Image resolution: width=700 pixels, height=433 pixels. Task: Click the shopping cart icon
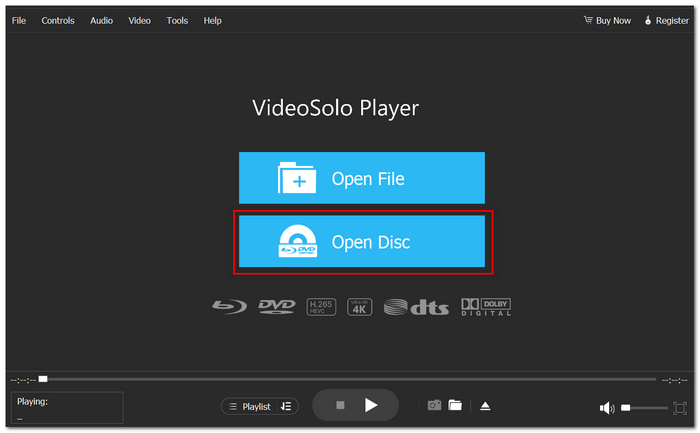(588, 20)
